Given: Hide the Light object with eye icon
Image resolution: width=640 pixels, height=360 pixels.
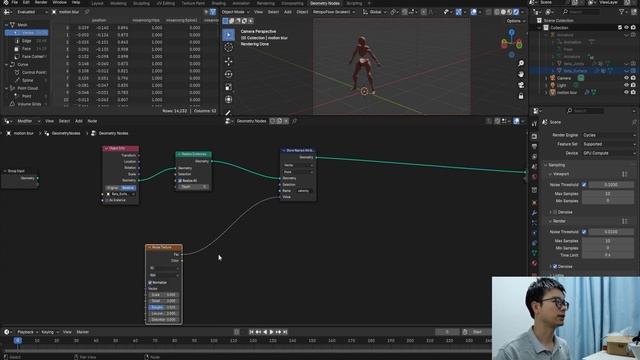Looking at the screenshot, I should tap(626, 85).
